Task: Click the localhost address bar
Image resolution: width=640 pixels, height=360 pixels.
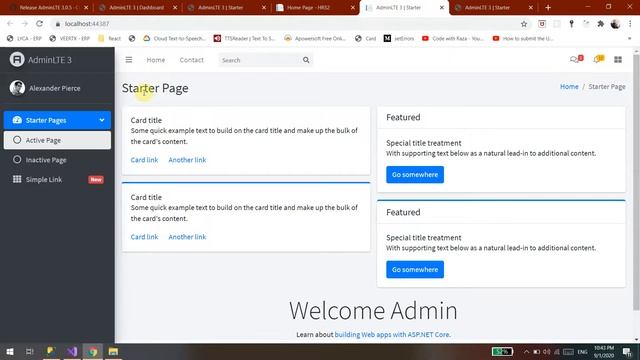Action: [286, 24]
